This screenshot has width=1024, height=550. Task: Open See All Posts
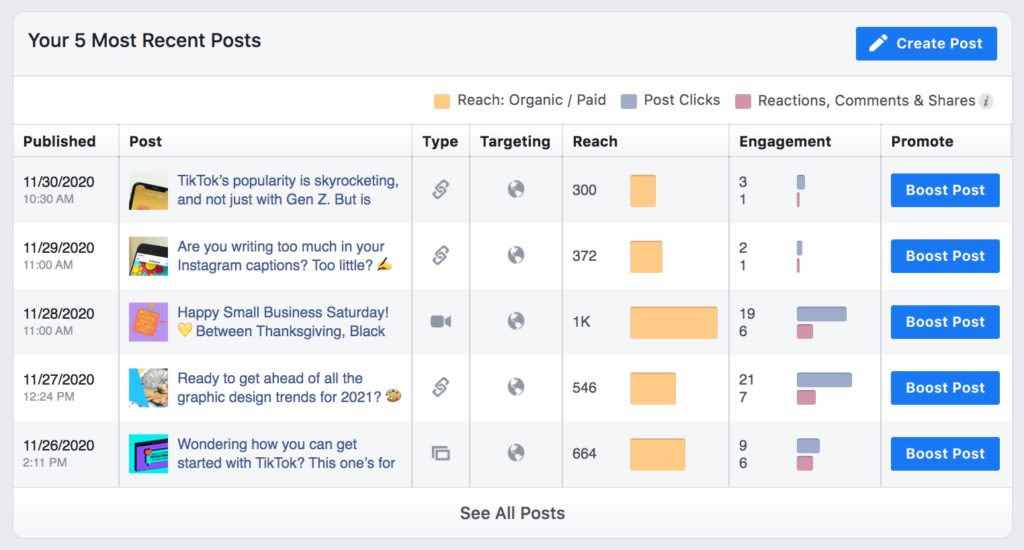click(513, 513)
